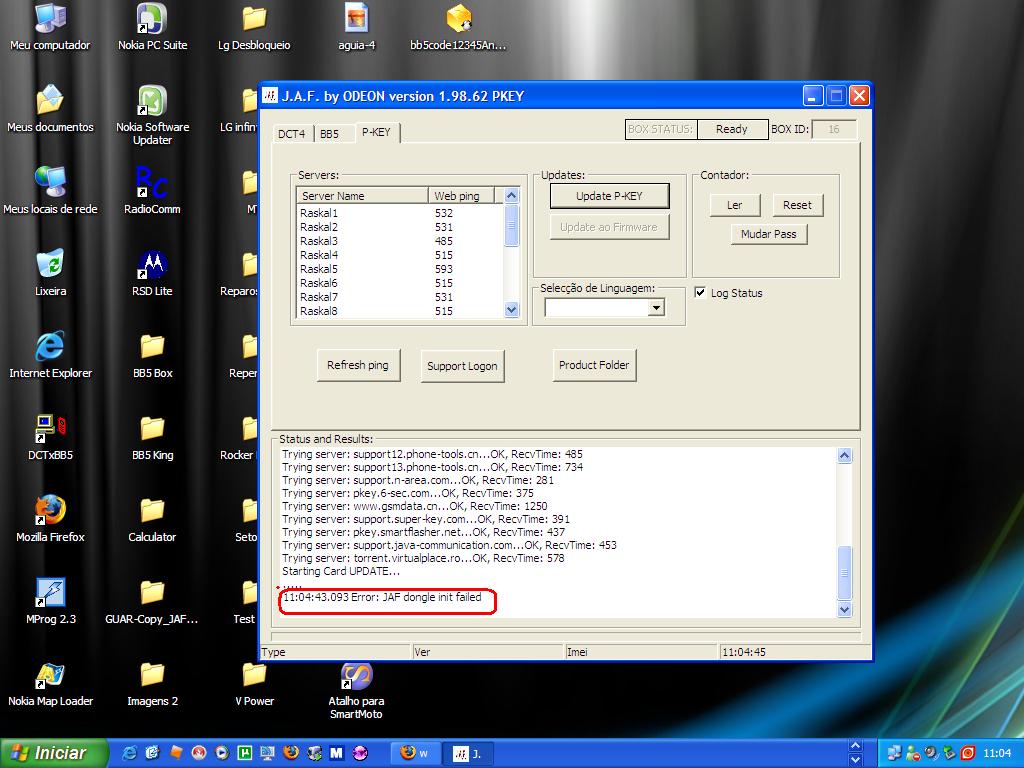Launch the RadioComm shortcut
Image resolution: width=1024 pixels, height=768 pixels.
pyautogui.click(x=152, y=191)
